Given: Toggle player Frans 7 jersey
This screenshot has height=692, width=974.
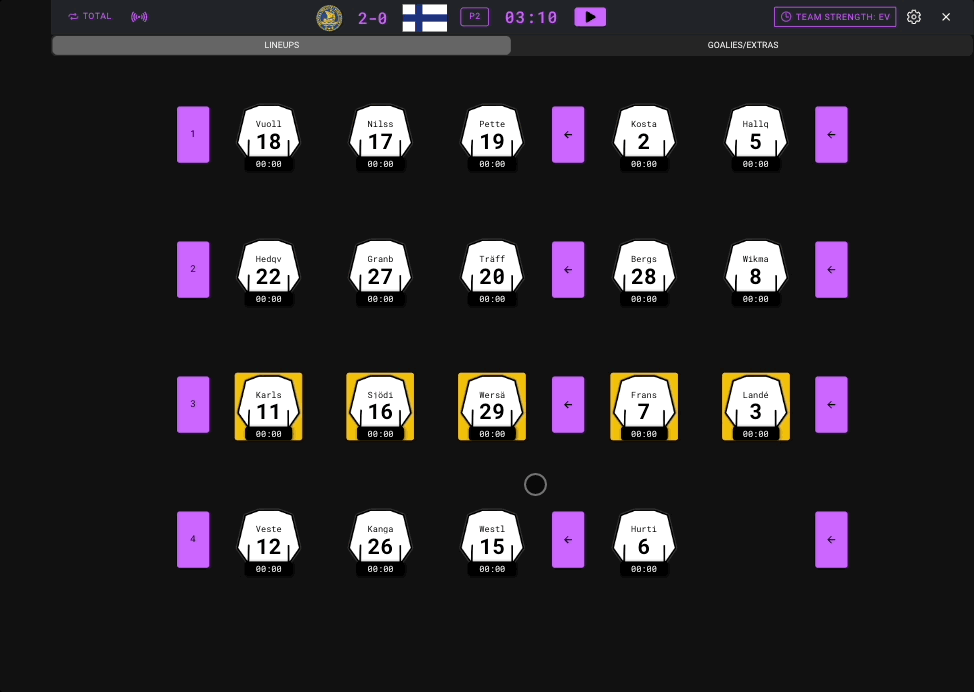Looking at the screenshot, I should pyautogui.click(x=644, y=406).
